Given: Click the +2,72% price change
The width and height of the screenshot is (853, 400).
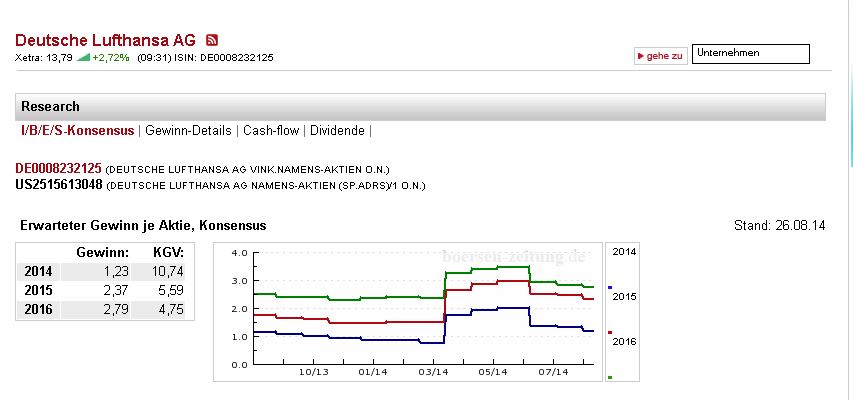Looking at the screenshot, I should tap(111, 57).
